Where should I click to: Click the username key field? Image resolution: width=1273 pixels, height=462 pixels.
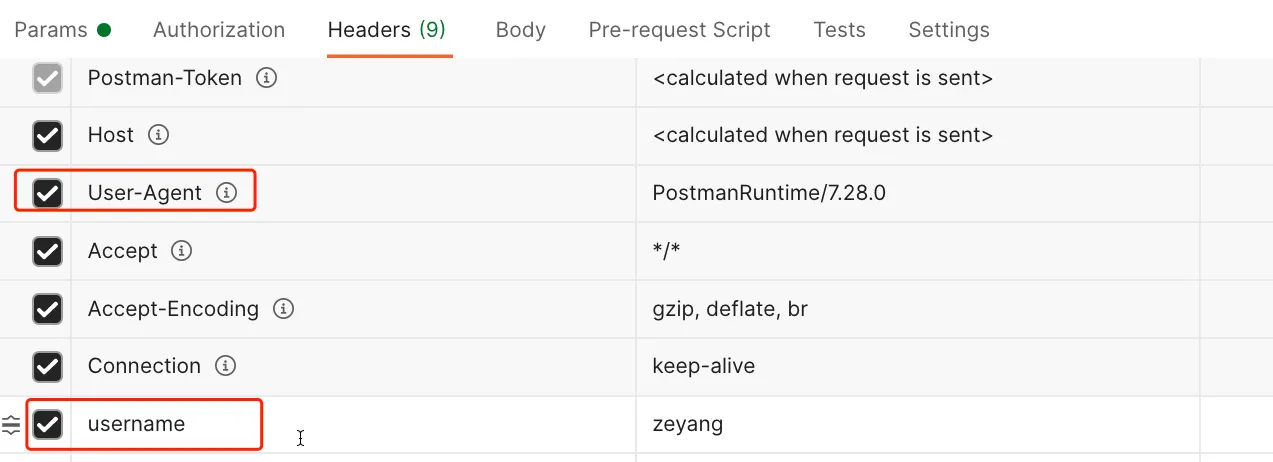[137, 424]
